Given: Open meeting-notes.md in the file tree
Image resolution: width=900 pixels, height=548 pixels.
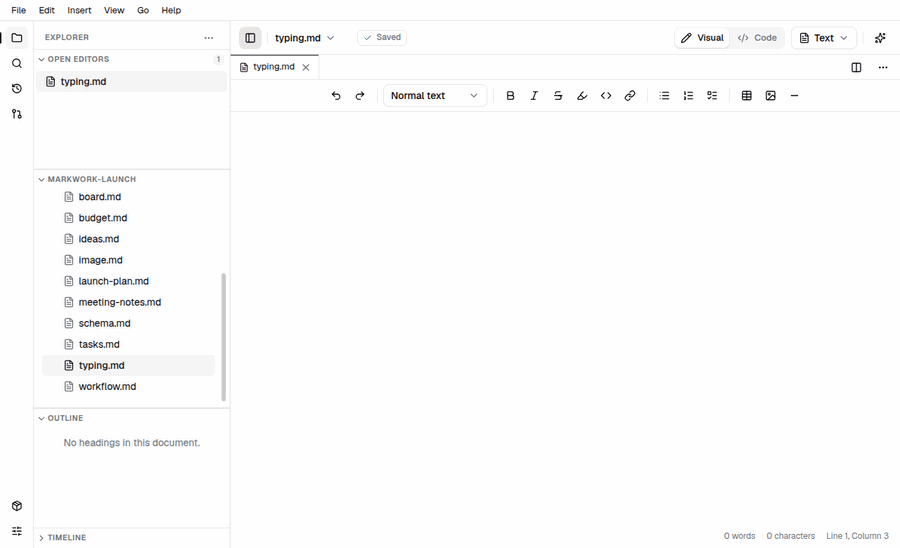Looking at the screenshot, I should (x=128, y=302).
